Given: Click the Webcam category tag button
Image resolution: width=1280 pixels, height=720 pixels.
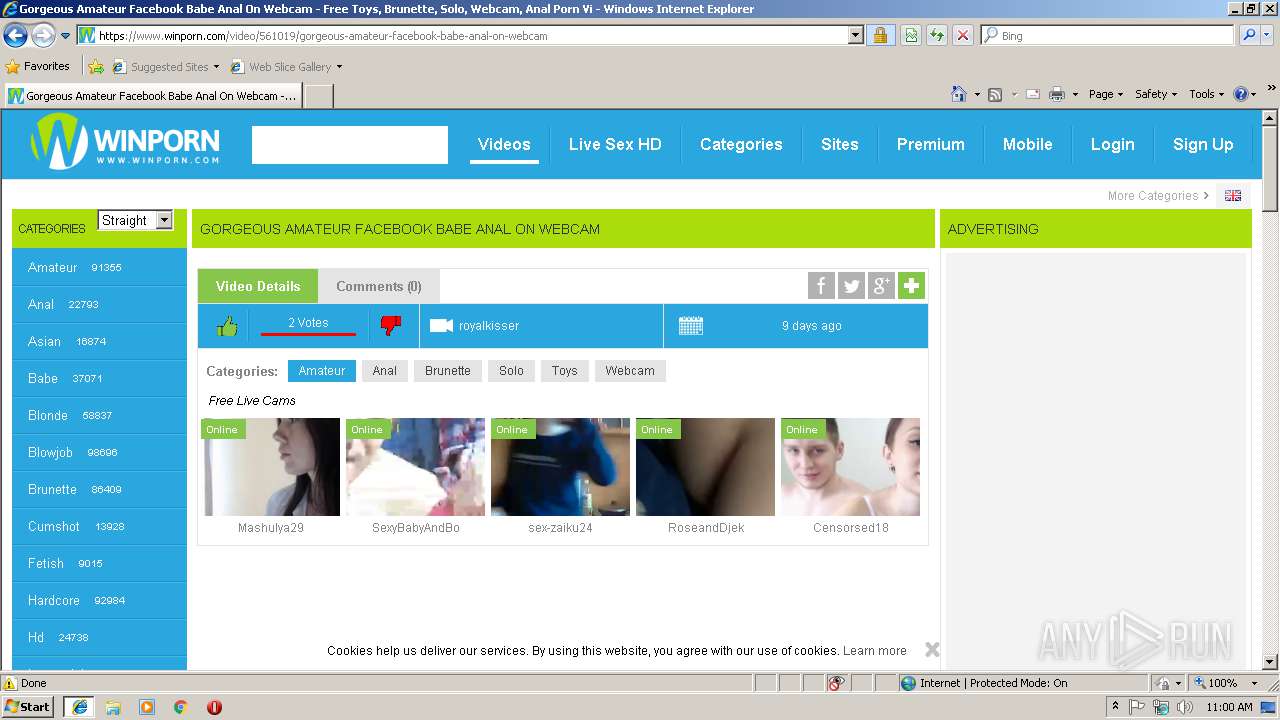Looking at the screenshot, I should 630,371.
